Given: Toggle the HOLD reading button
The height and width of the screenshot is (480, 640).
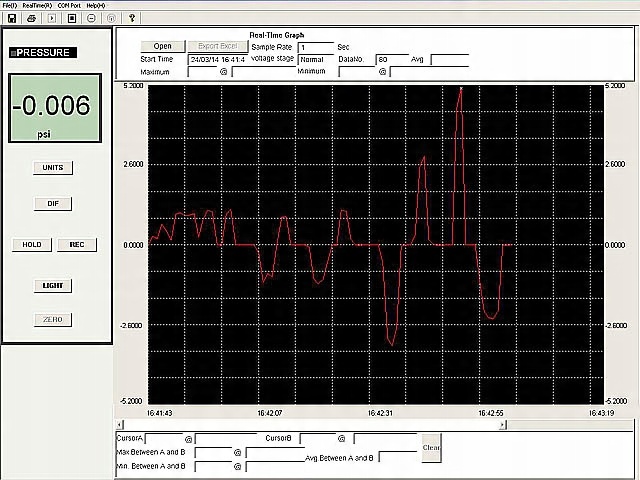Looking at the screenshot, I should coord(32,244).
